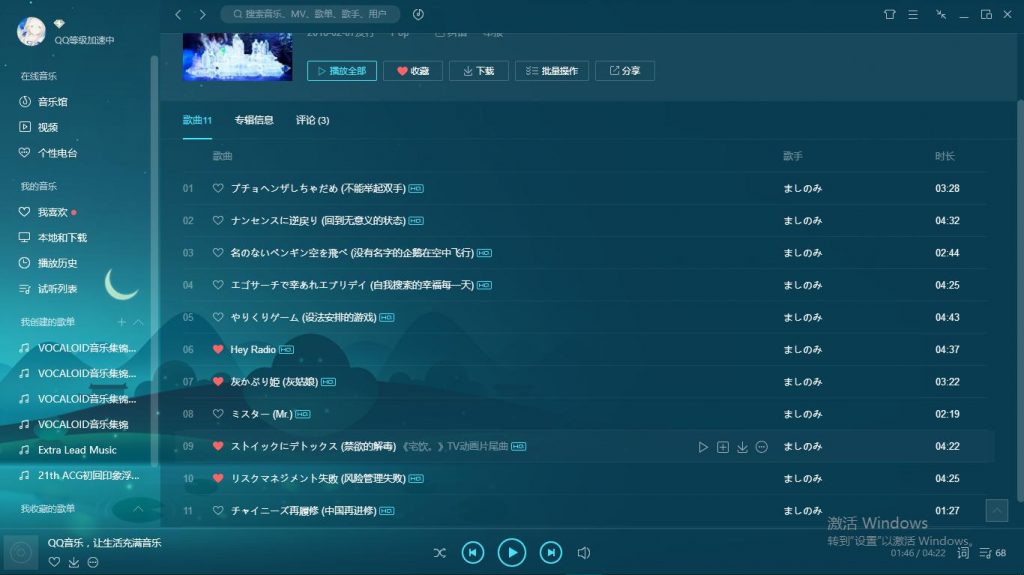Click 下载 album button
The width and height of the screenshot is (1024, 575).
click(479, 71)
